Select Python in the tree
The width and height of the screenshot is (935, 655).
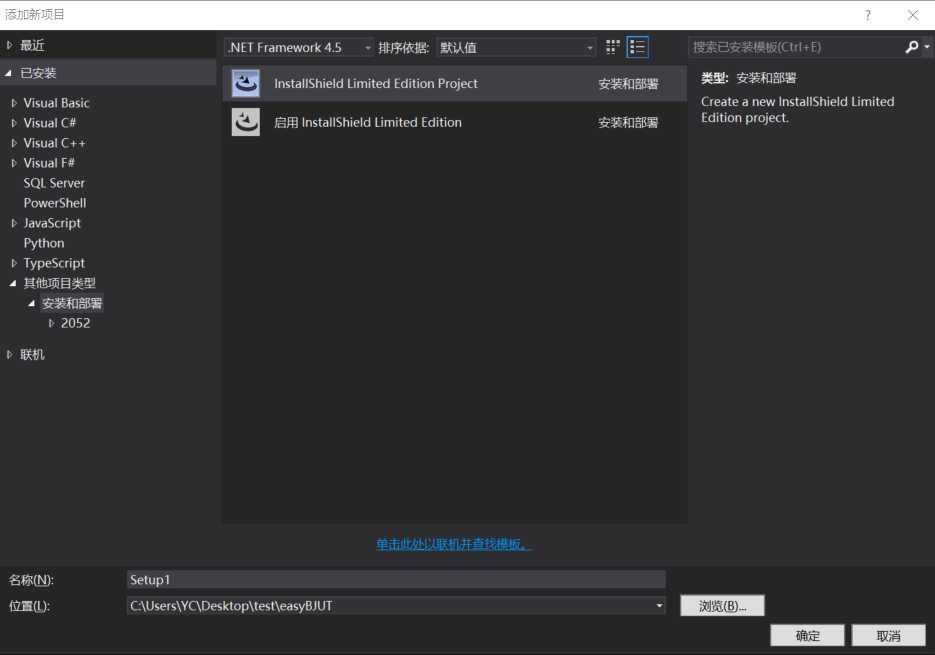44,243
